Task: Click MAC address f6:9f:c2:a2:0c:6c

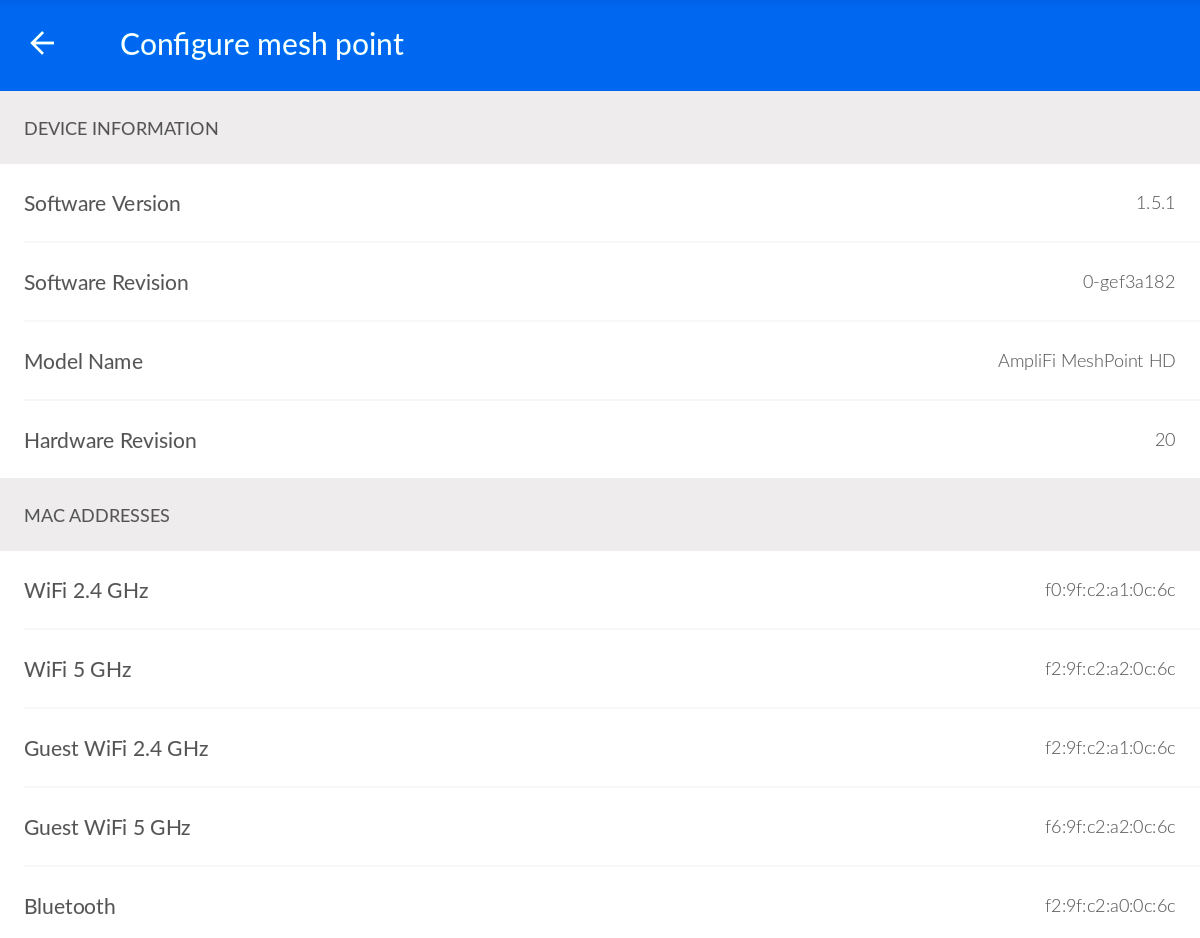Action: point(1110,827)
